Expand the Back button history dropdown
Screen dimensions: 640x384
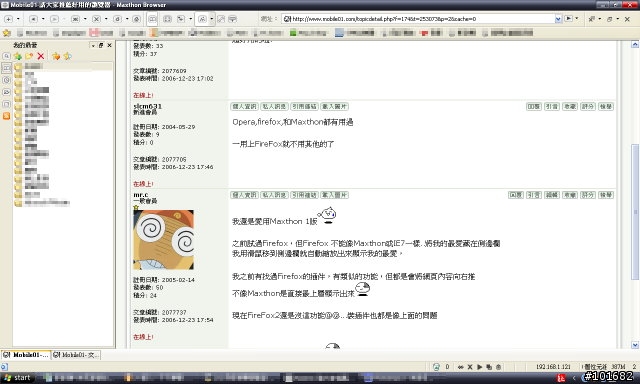(43, 19)
